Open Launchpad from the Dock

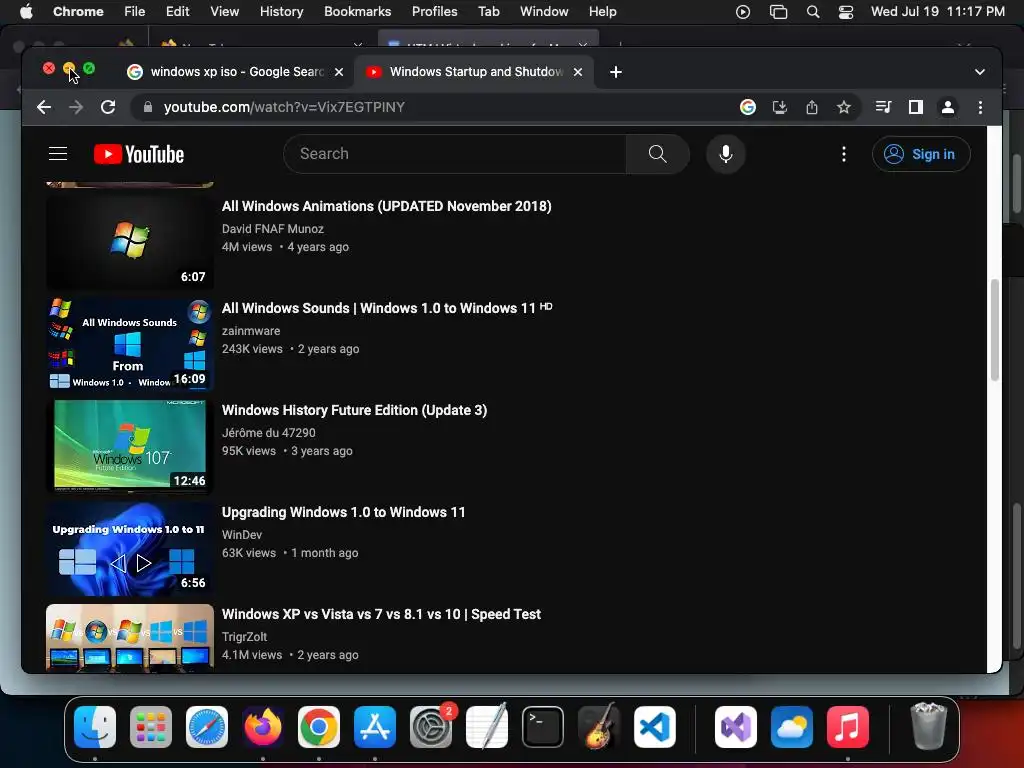click(x=151, y=727)
